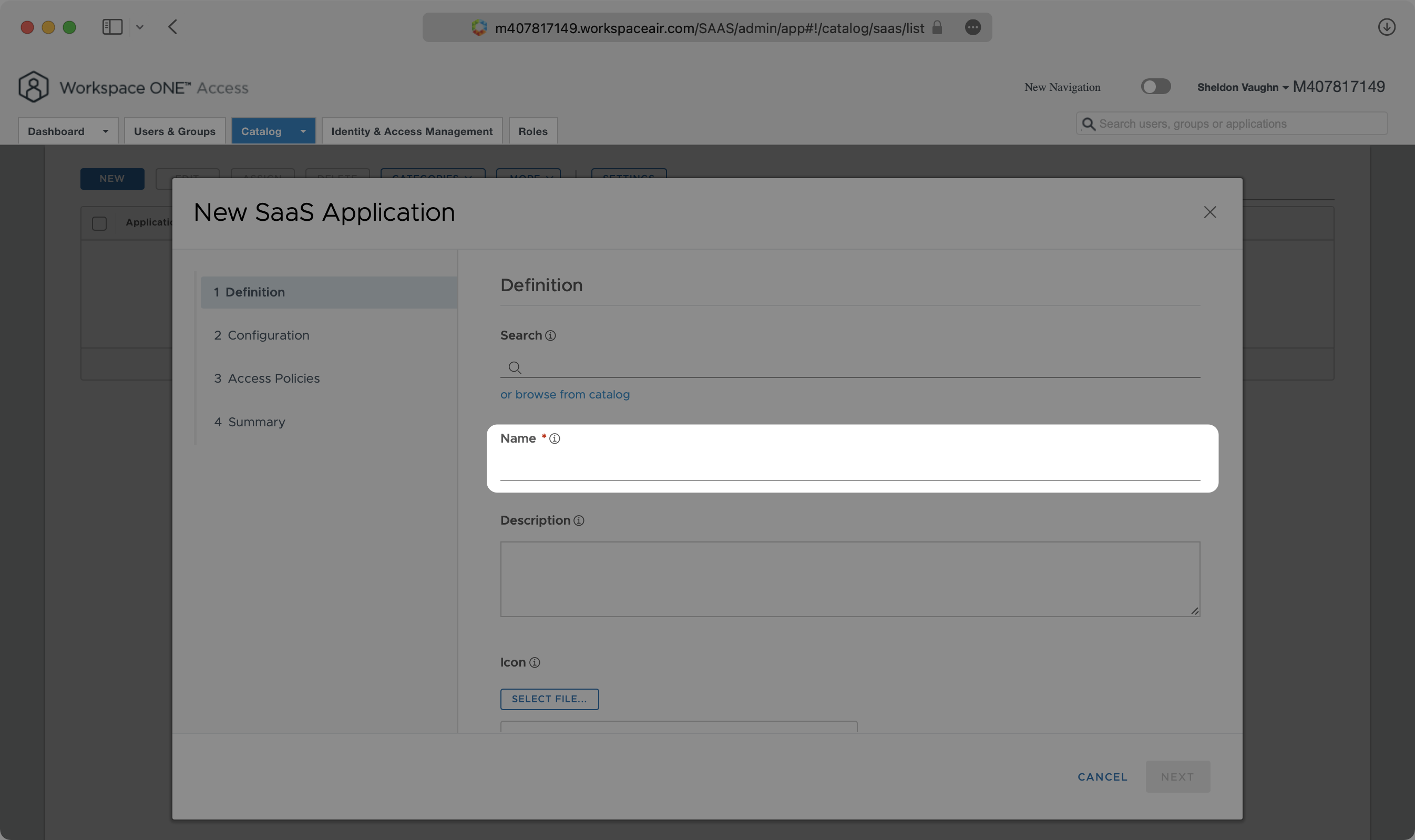Click the Identity & Access Management tab
1415x840 pixels.
click(x=411, y=130)
